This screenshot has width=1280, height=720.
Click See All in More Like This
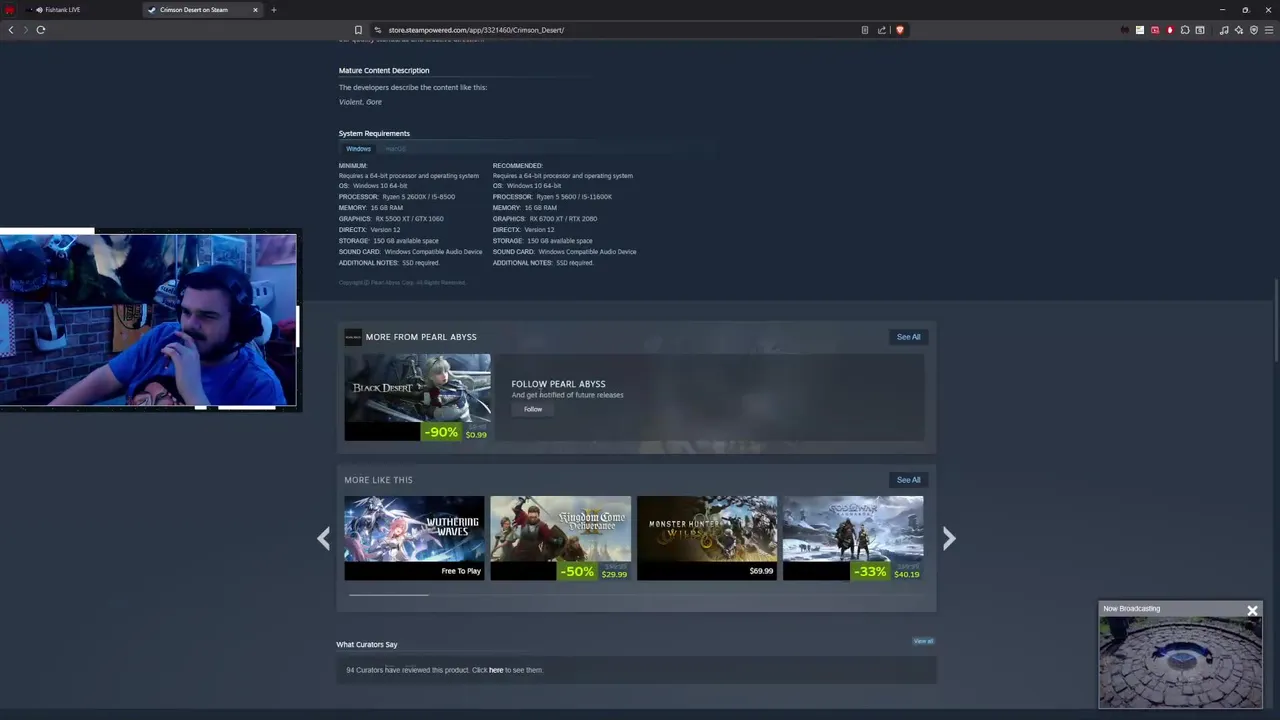click(x=908, y=480)
